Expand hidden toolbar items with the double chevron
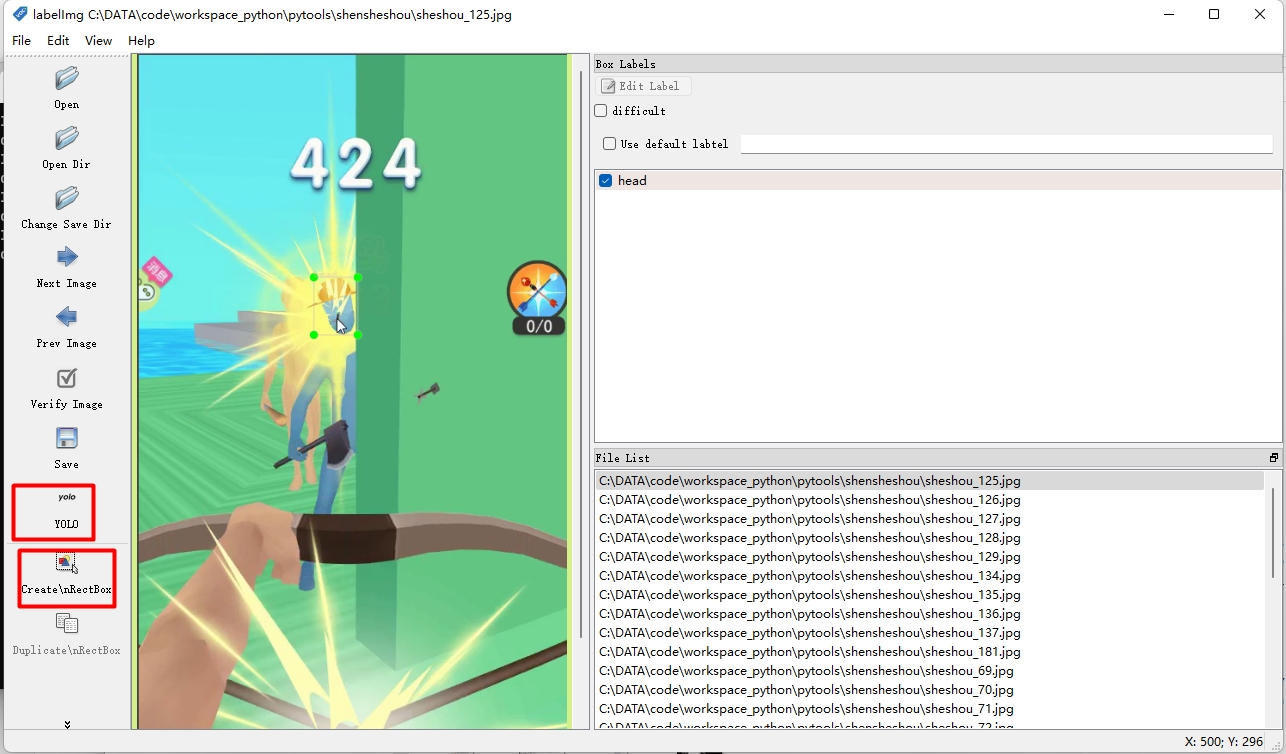Image resolution: width=1286 pixels, height=754 pixels. (x=67, y=725)
